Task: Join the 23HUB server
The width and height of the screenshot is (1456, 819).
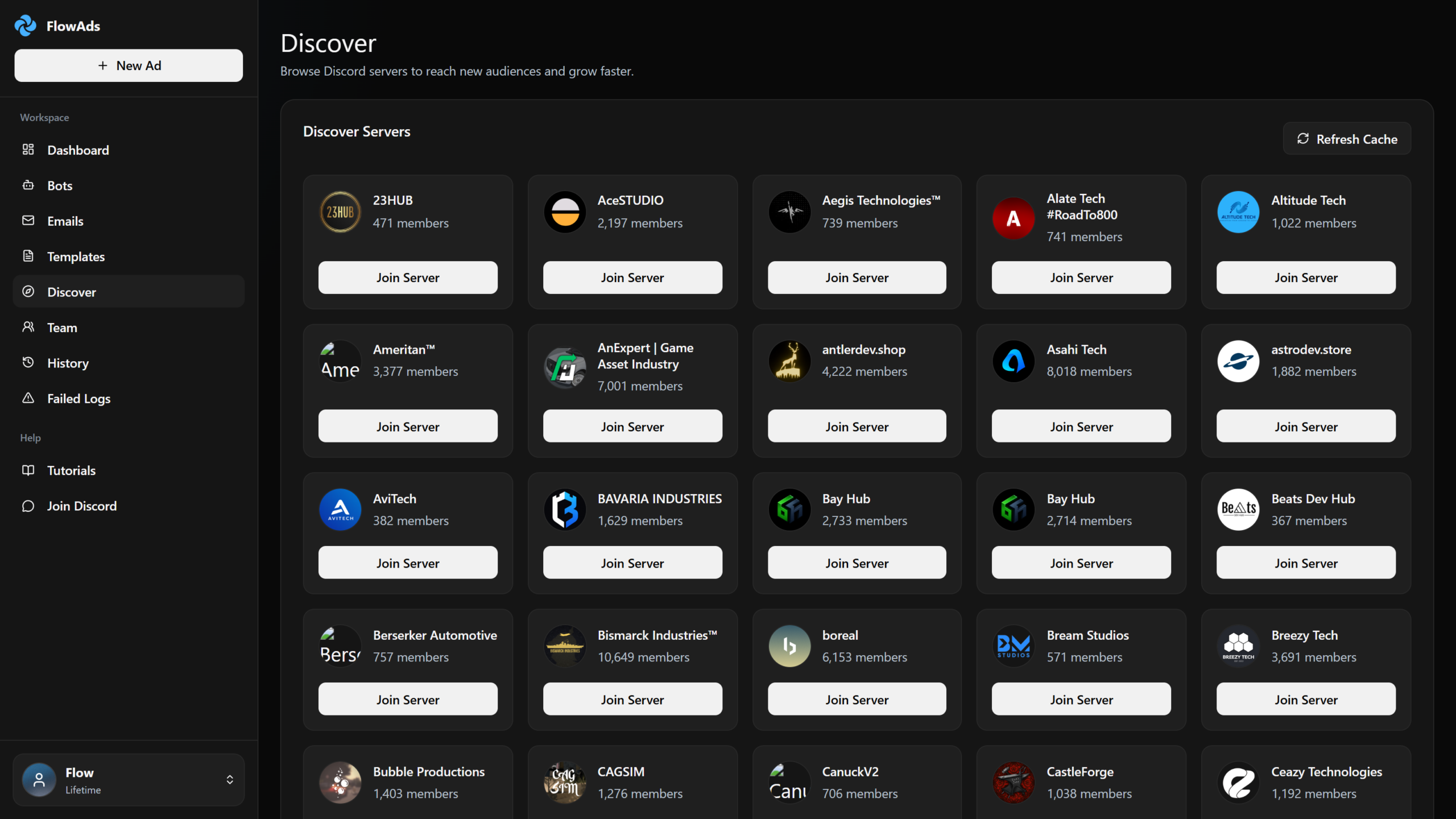Action: click(408, 278)
